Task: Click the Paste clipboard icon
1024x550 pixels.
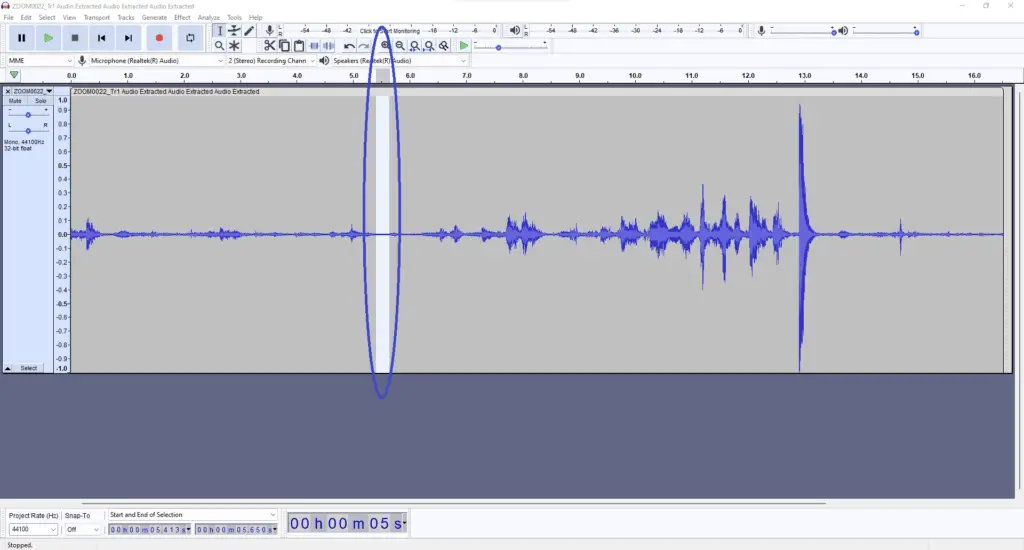Action: 298,46
